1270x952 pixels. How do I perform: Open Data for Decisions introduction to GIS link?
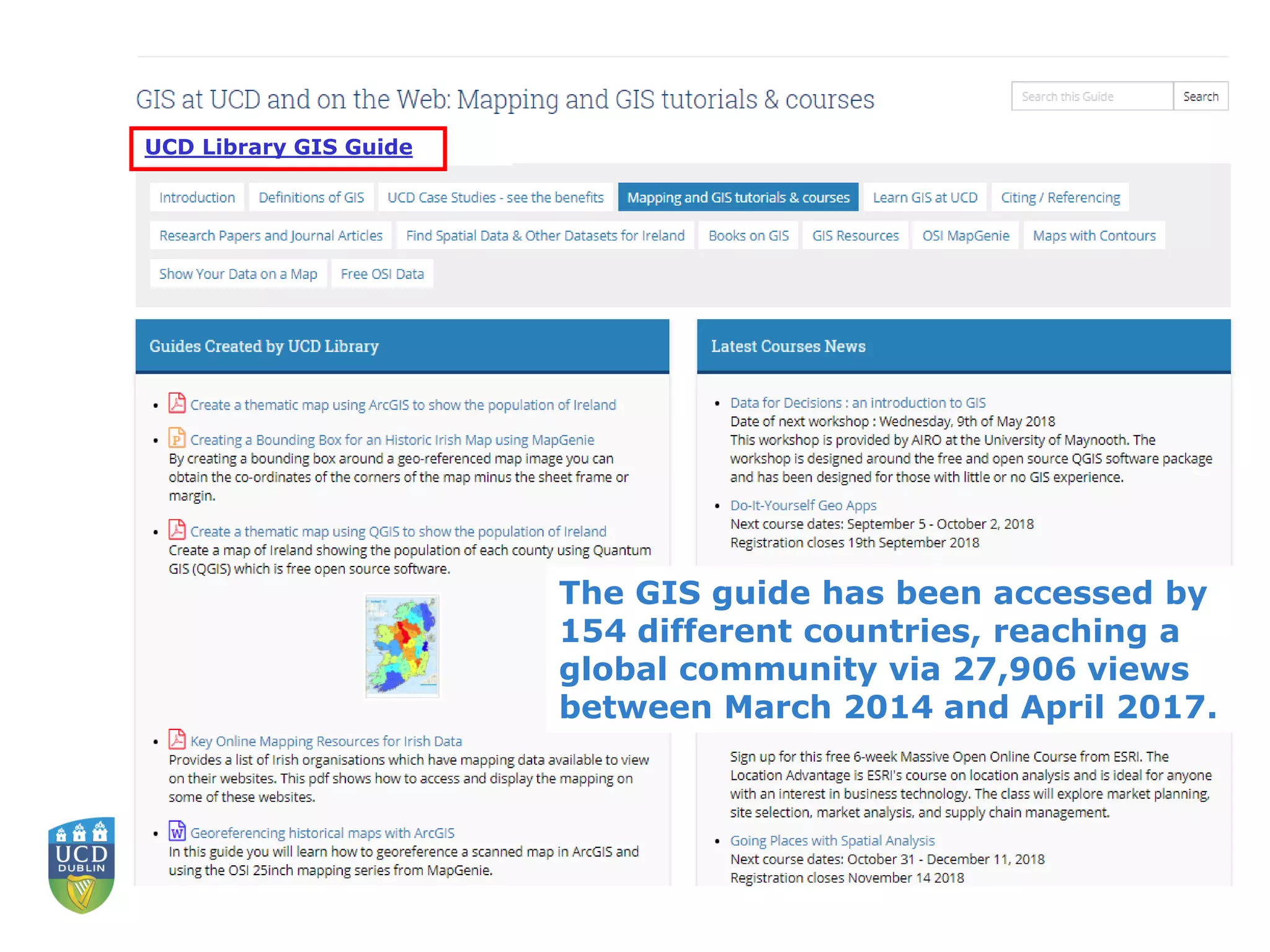(x=858, y=403)
